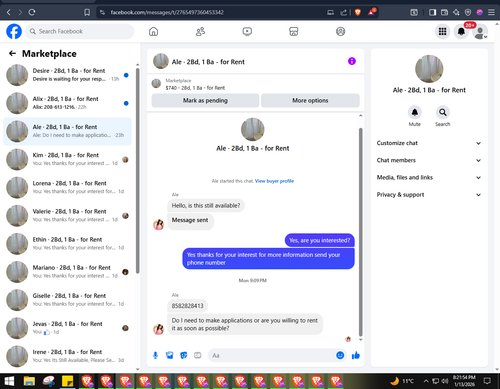Choose a GIF icon in composer
Viewport: 500px width, 389px height.
point(198,355)
